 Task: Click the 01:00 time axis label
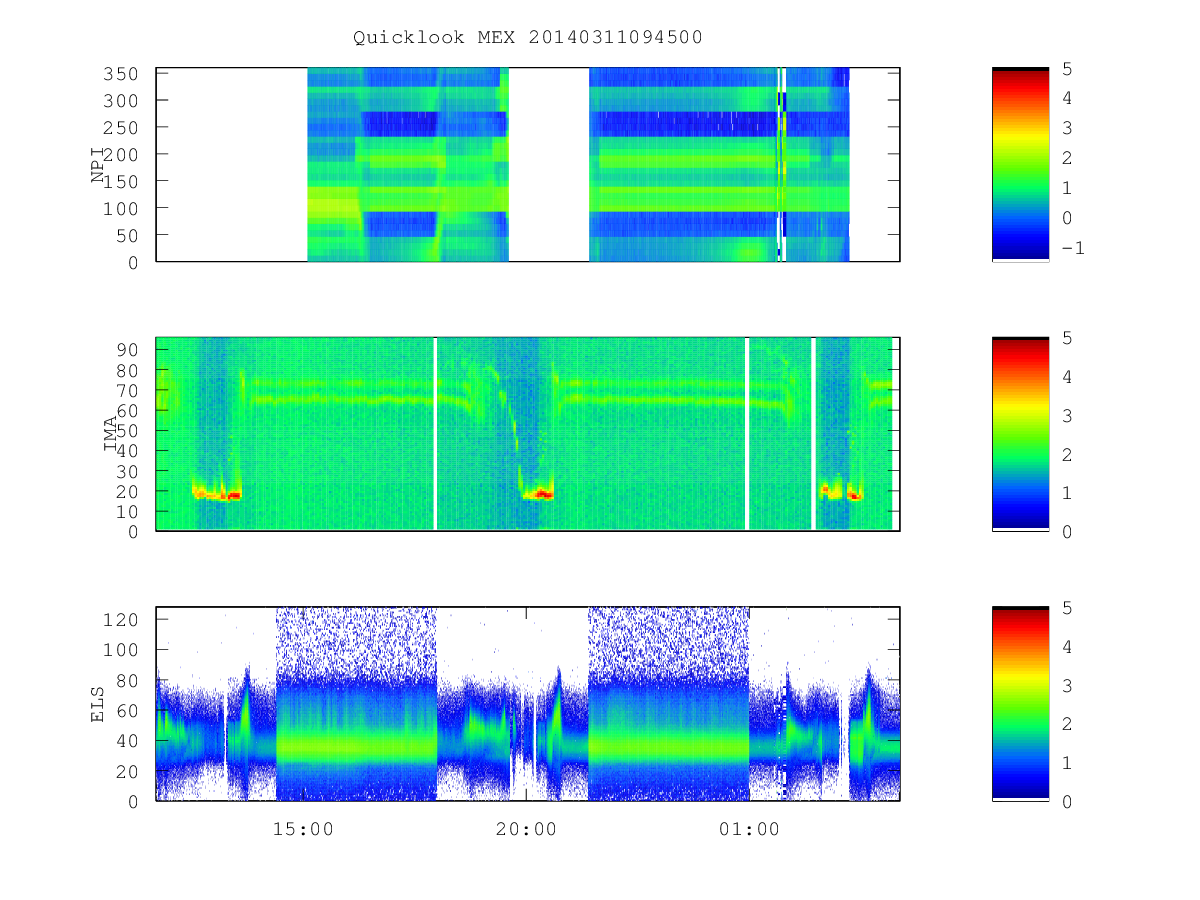pyautogui.click(x=749, y=829)
